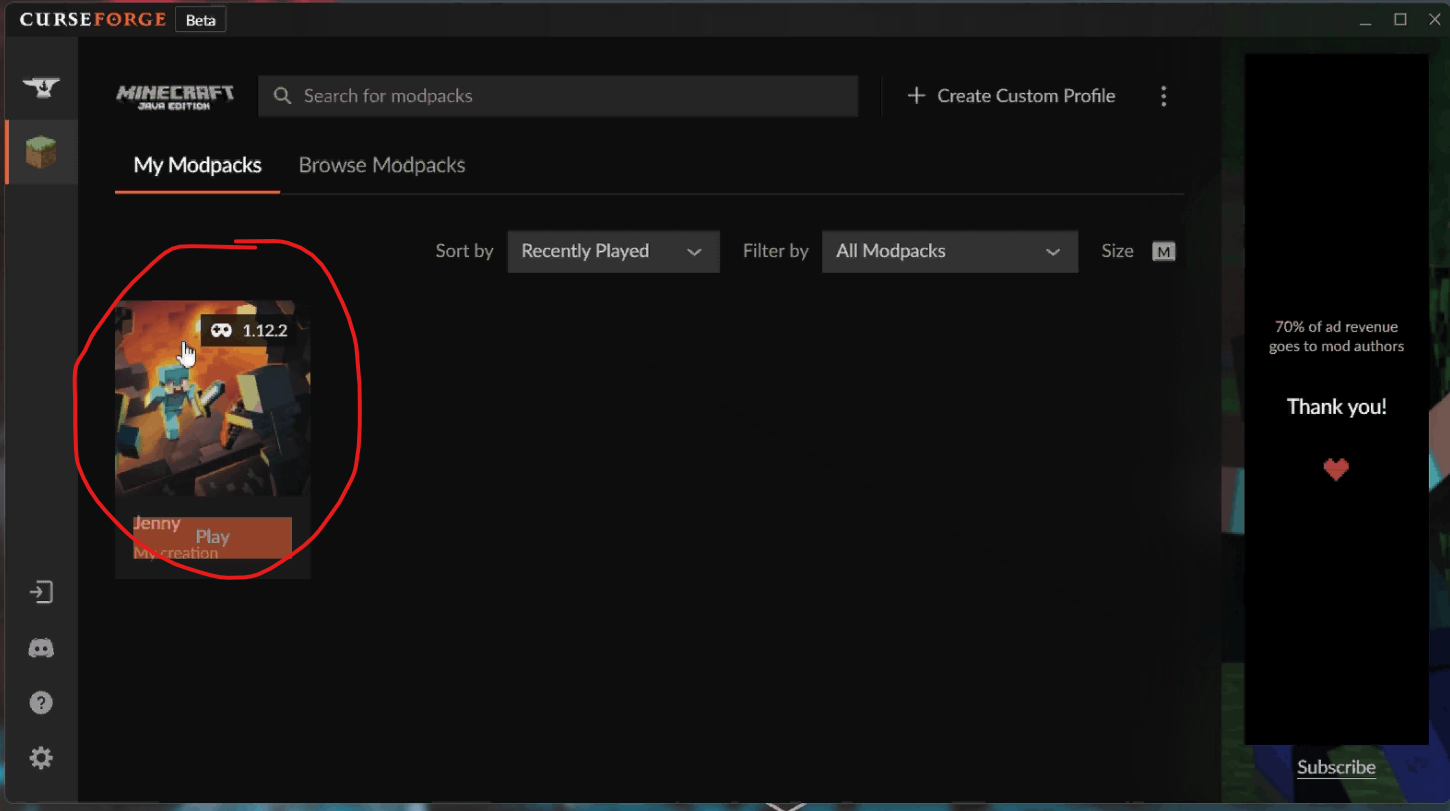Viewport: 1450px width, 811px height.
Task: Toggle the size M tile button
Action: (1163, 252)
